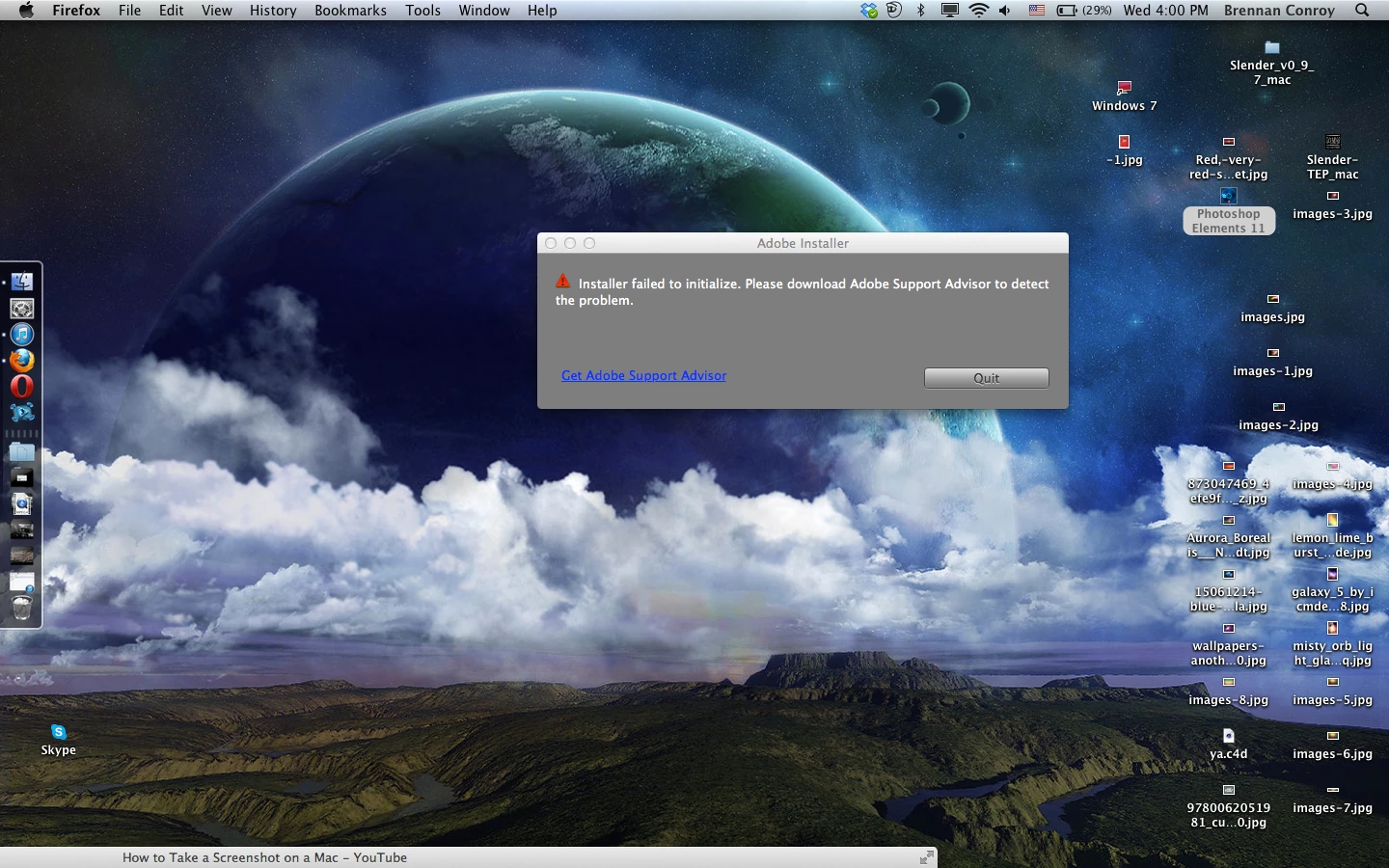
Task: Select the images-8.jpg file
Action: click(1228, 691)
